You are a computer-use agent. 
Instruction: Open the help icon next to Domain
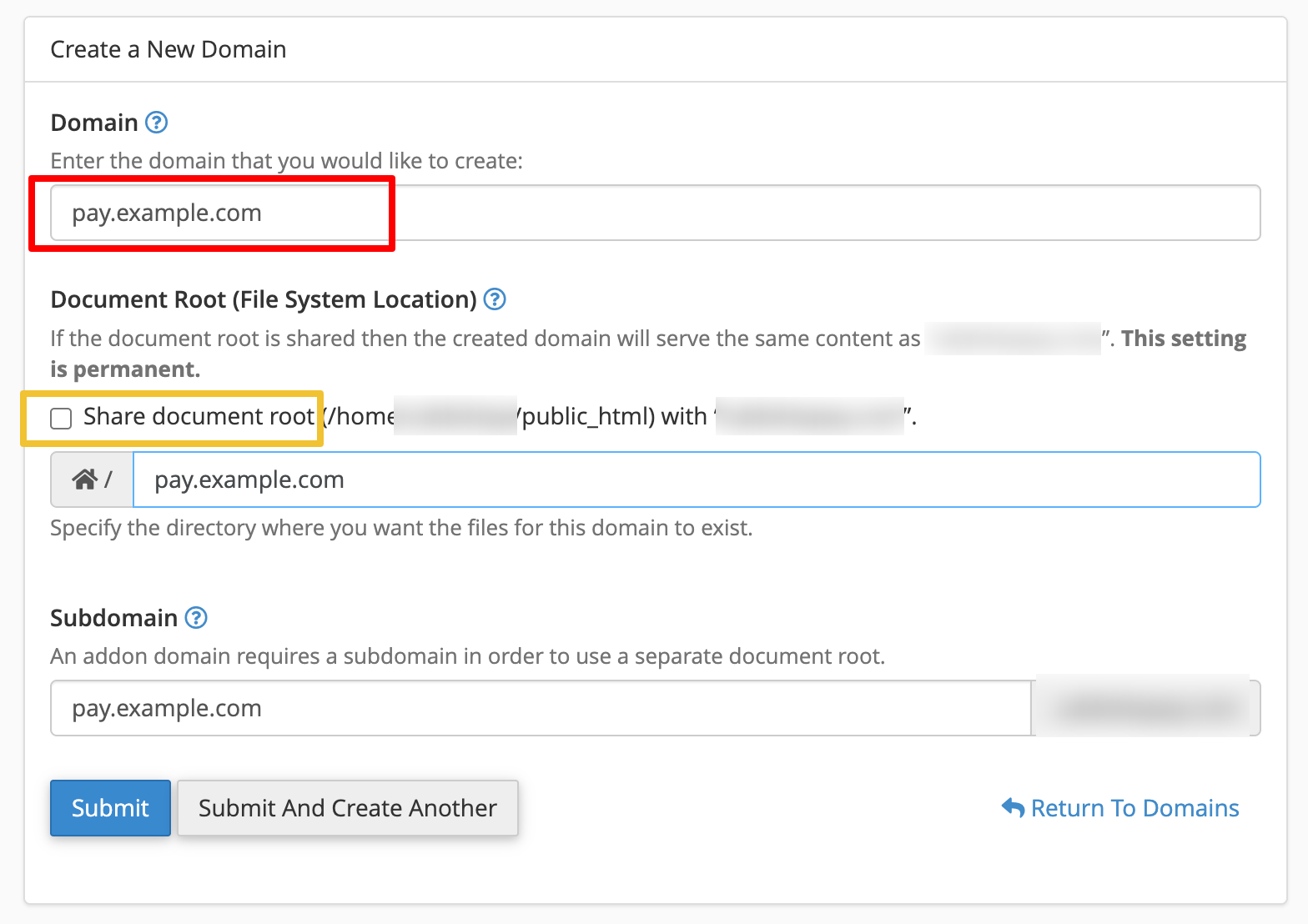pos(157,123)
